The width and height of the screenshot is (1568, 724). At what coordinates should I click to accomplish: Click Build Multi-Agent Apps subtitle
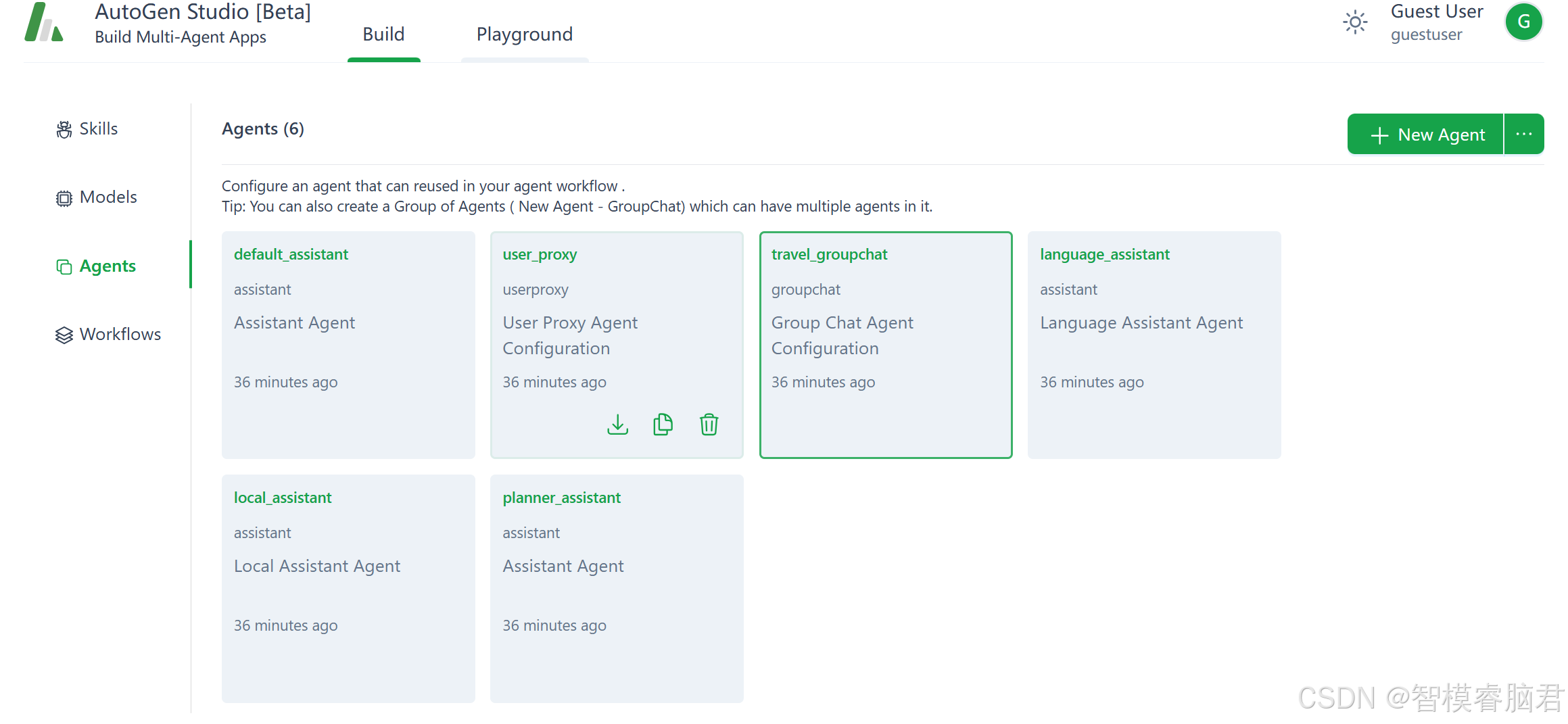[x=181, y=37]
